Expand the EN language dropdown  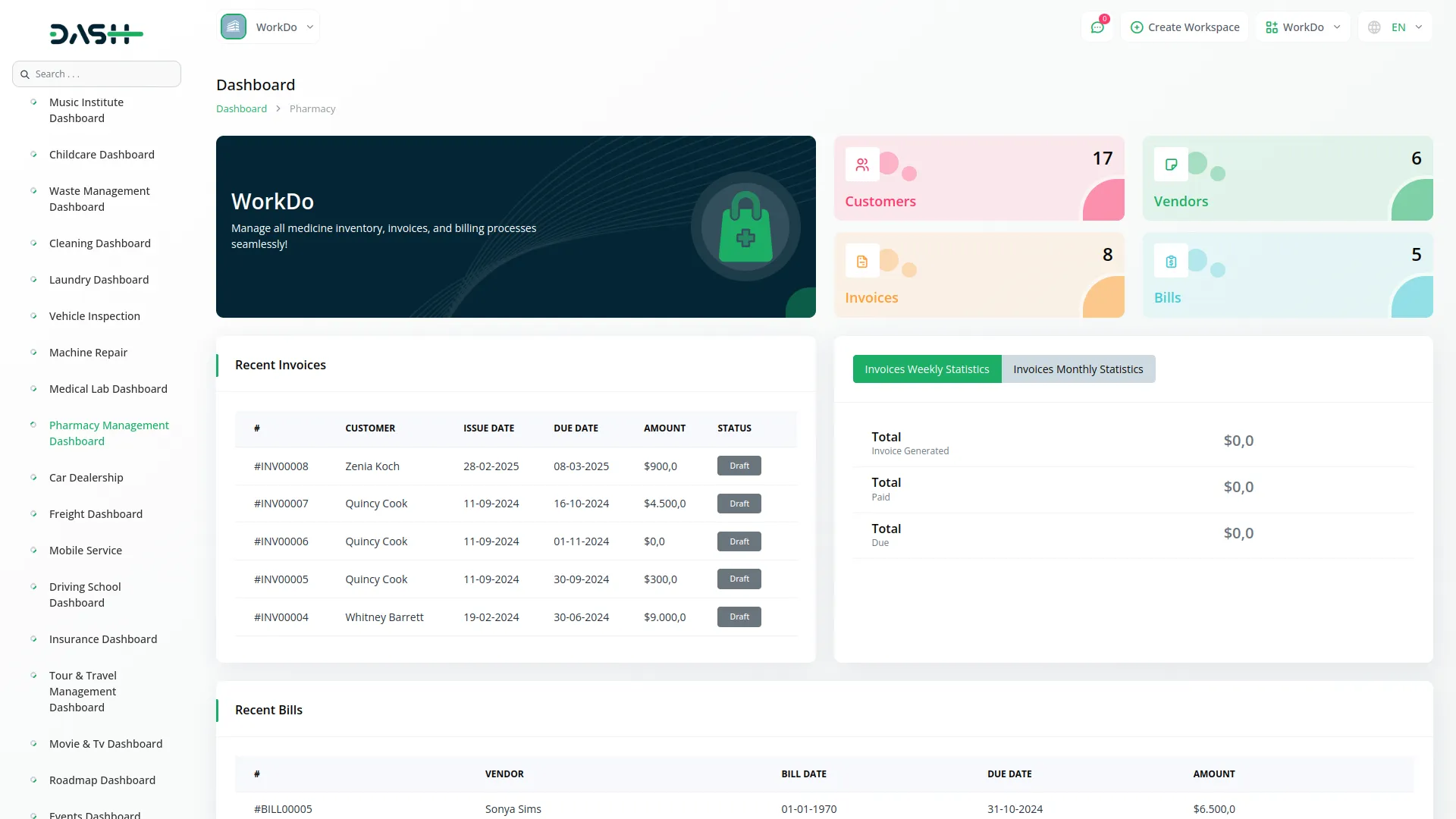coord(1394,27)
